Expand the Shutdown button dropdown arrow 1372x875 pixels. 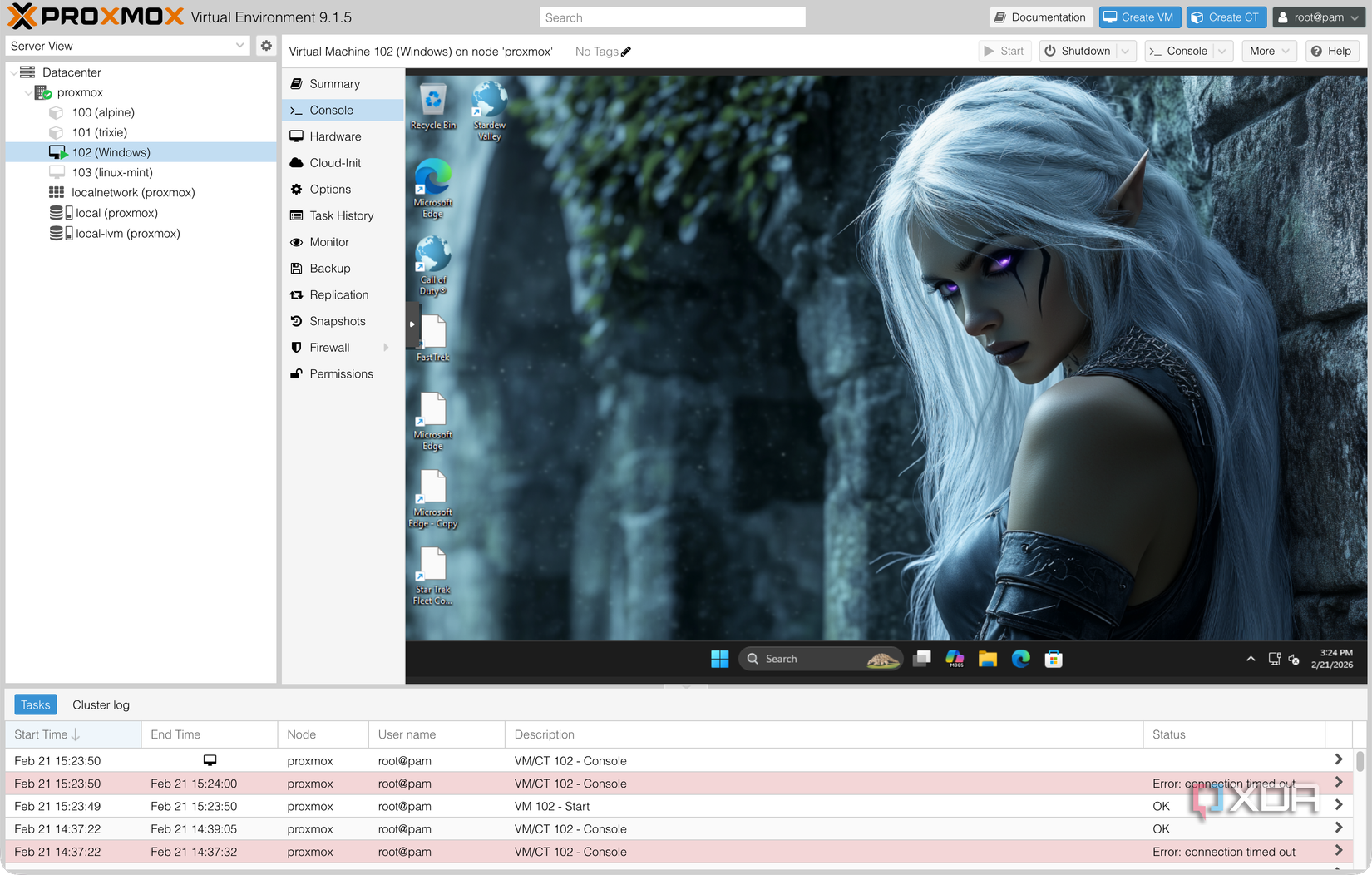(x=1126, y=52)
